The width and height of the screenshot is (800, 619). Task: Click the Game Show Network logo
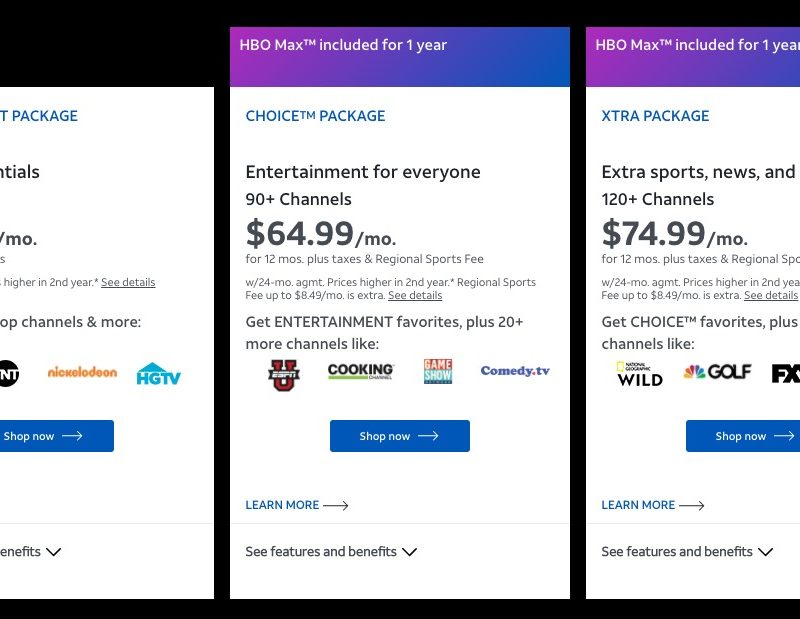[438, 372]
